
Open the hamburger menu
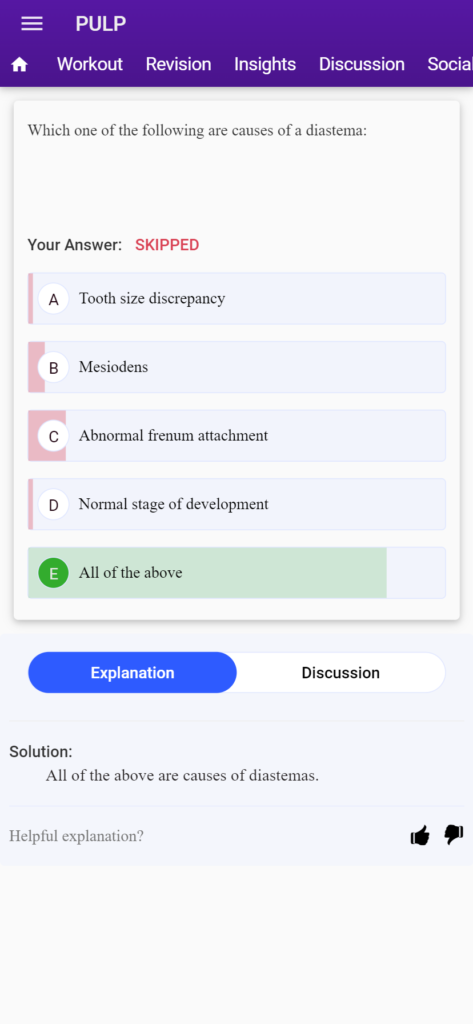(31, 24)
